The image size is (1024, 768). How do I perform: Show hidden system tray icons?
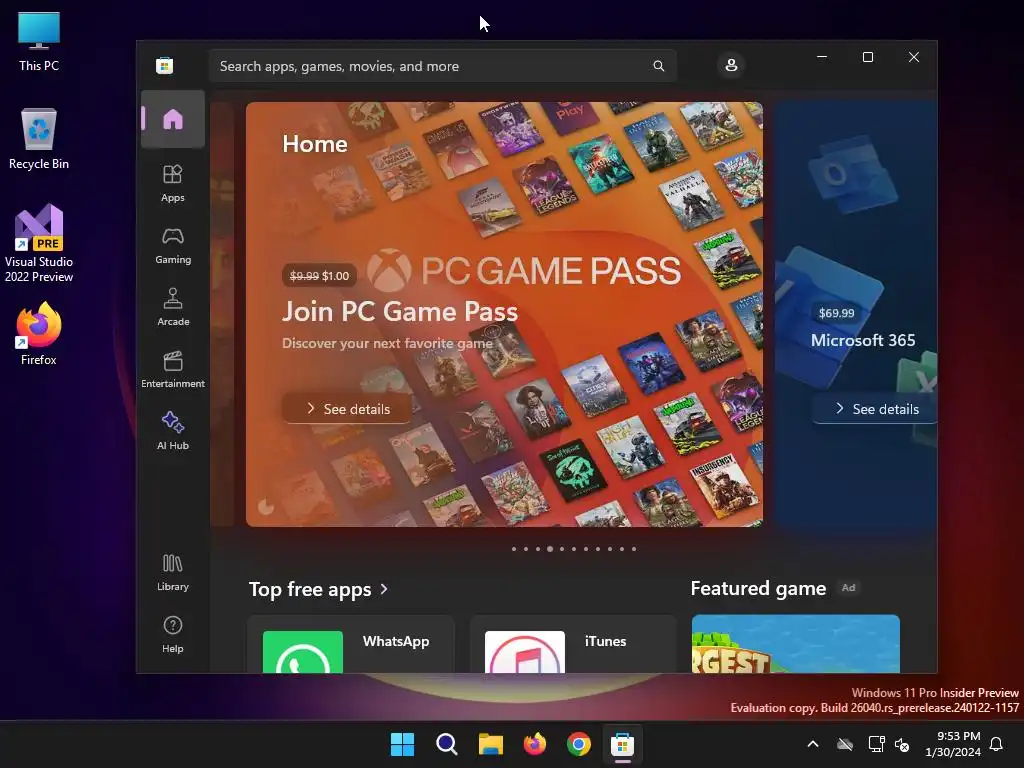pyautogui.click(x=813, y=744)
